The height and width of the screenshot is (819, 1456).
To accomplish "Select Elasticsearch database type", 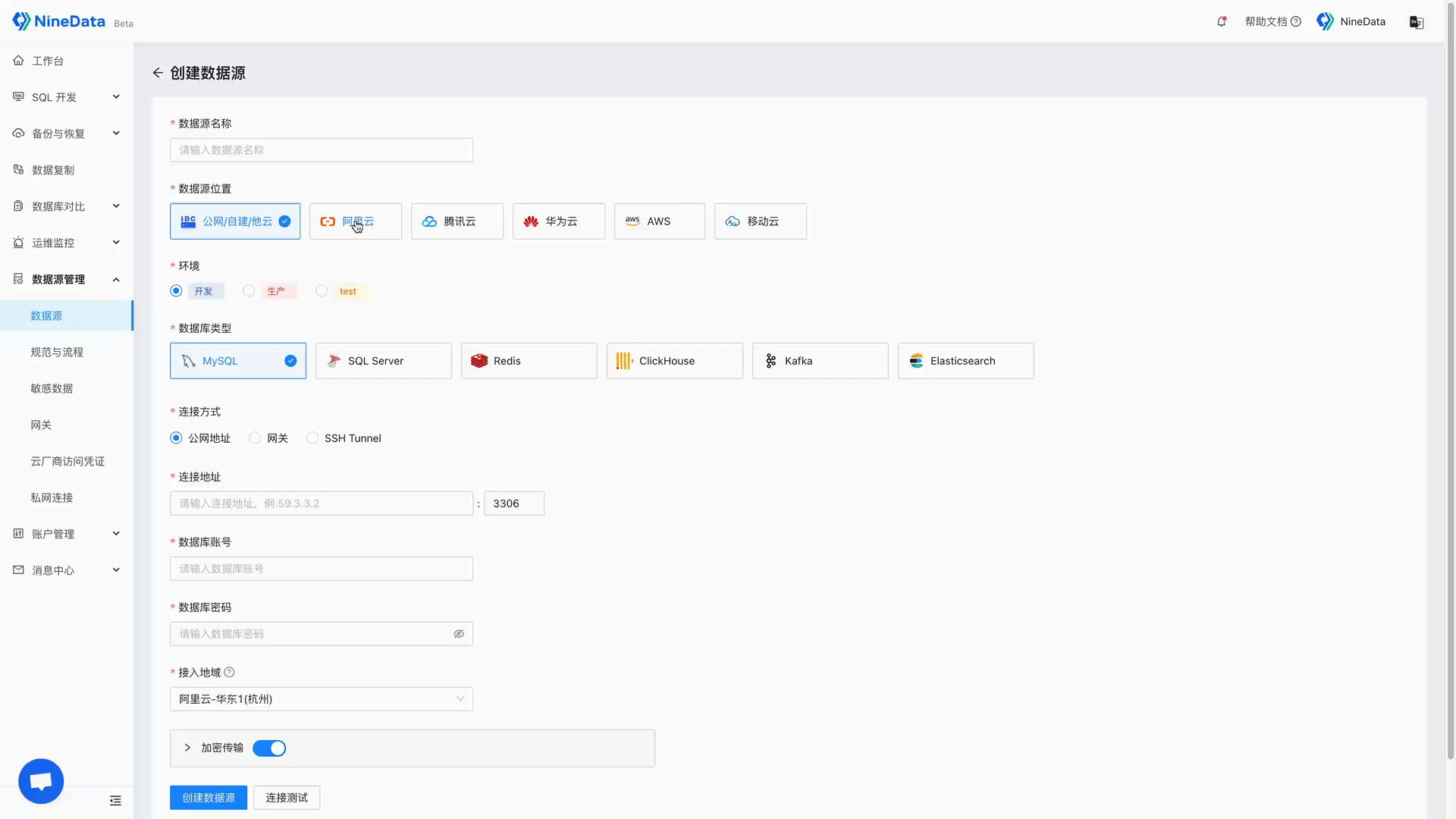I will click(966, 361).
